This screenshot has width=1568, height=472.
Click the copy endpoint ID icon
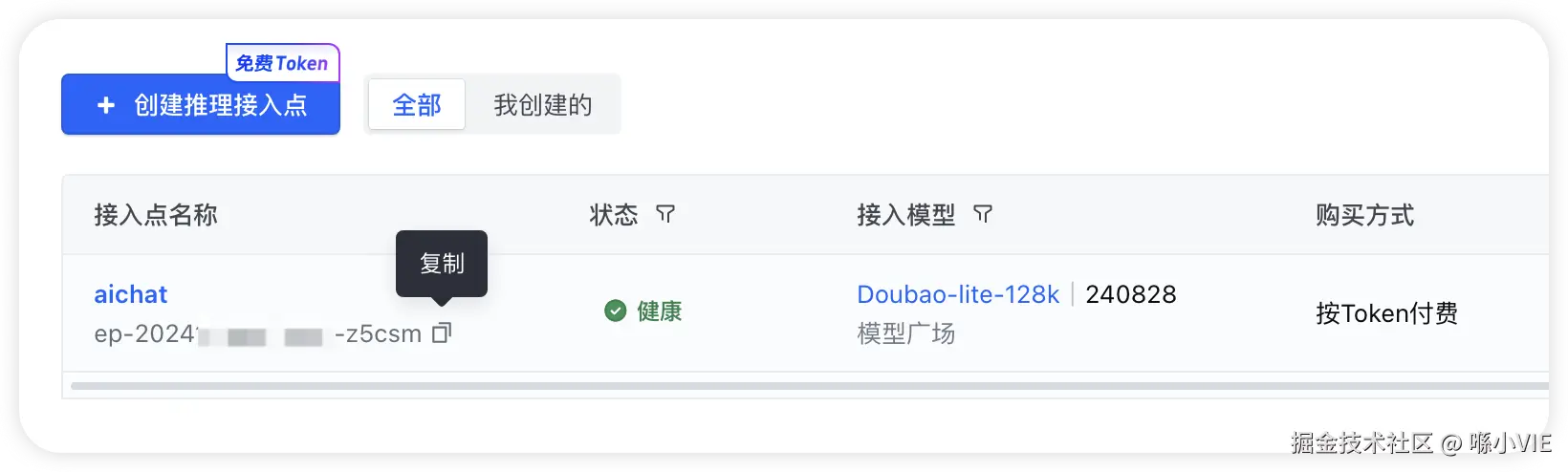pos(442,333)
